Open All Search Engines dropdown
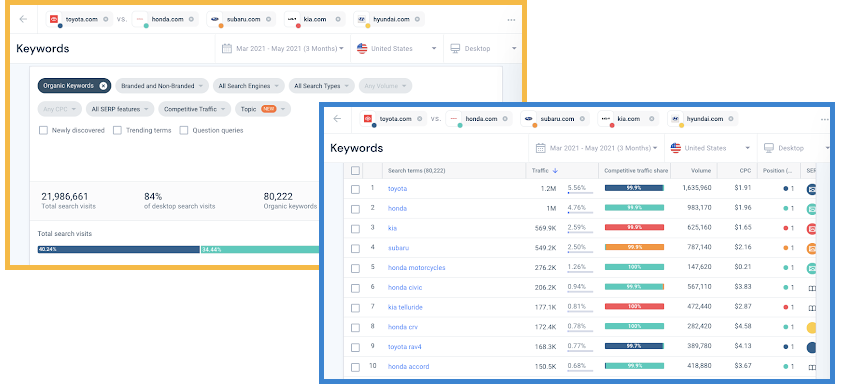The image size is (841, 386). (x=249, y=85)
